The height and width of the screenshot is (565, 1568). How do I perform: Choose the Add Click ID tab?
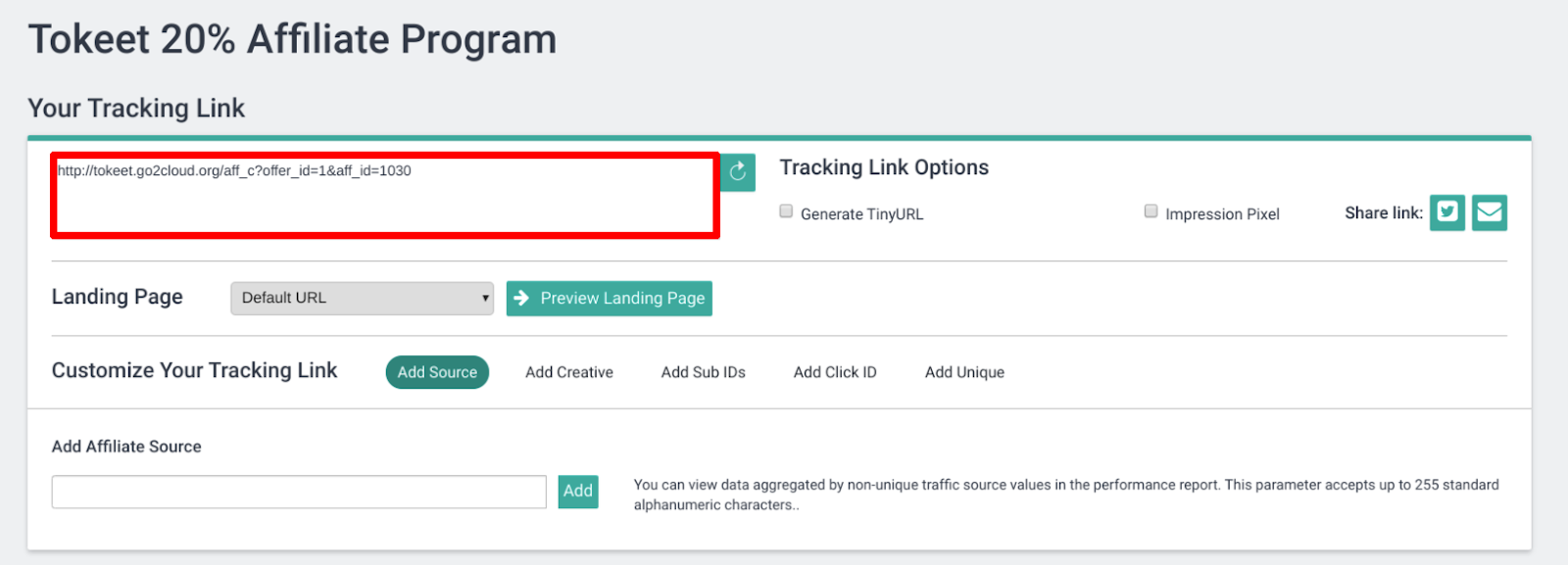835,372
